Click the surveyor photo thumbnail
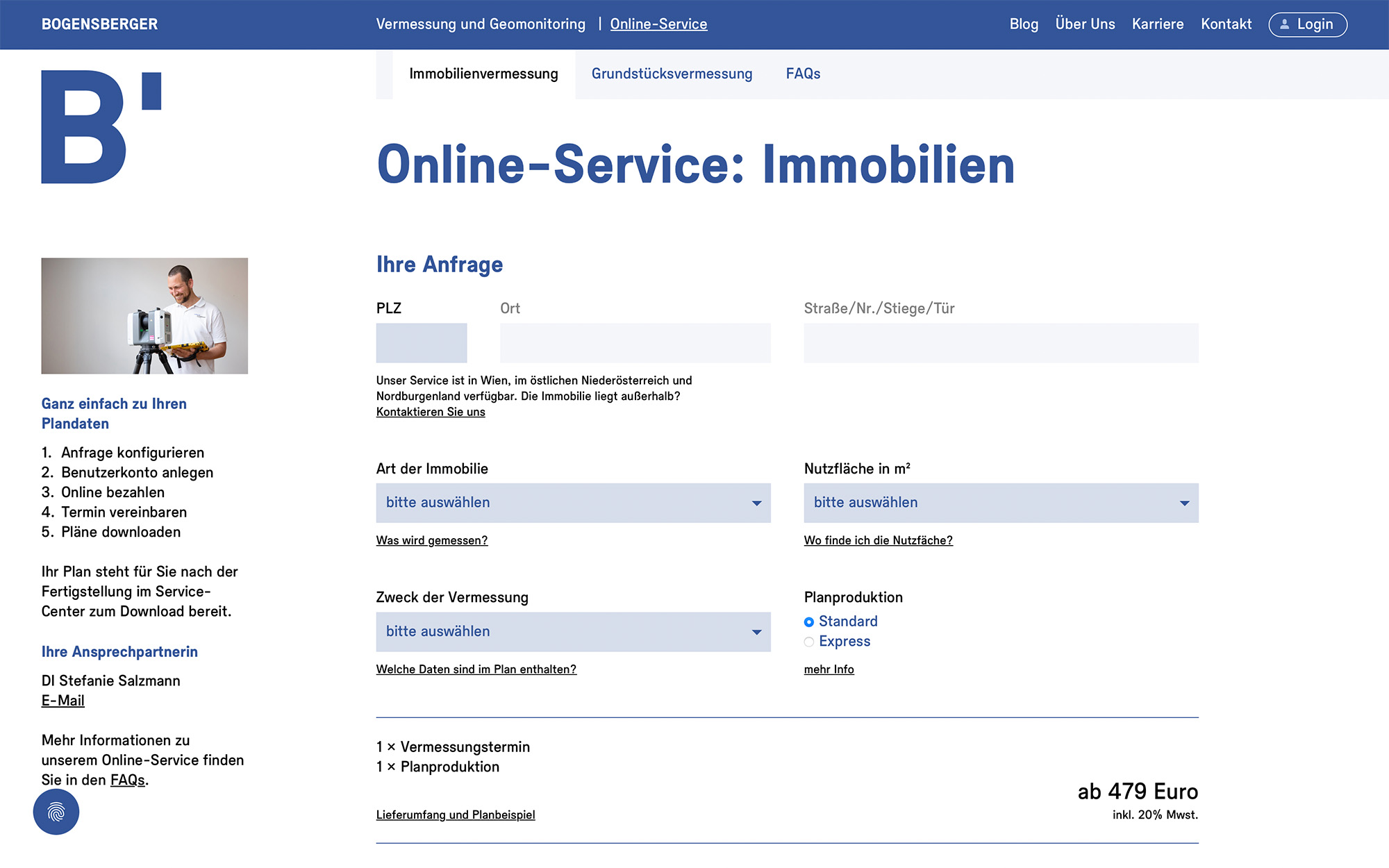The width and height of the screenshot is (1389, 868). coord(144,316)
